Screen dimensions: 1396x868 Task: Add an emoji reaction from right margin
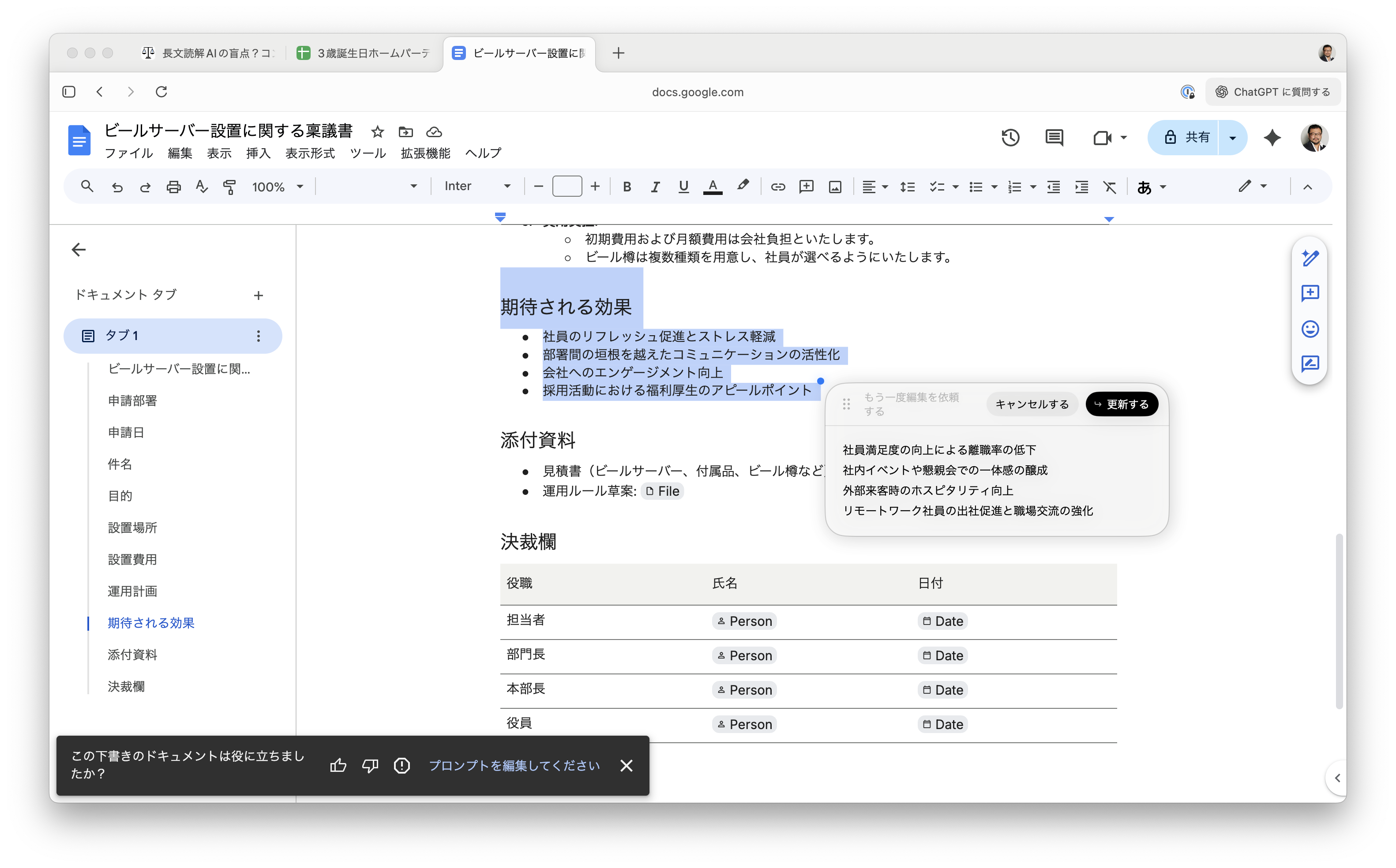tap(1310, 329)
